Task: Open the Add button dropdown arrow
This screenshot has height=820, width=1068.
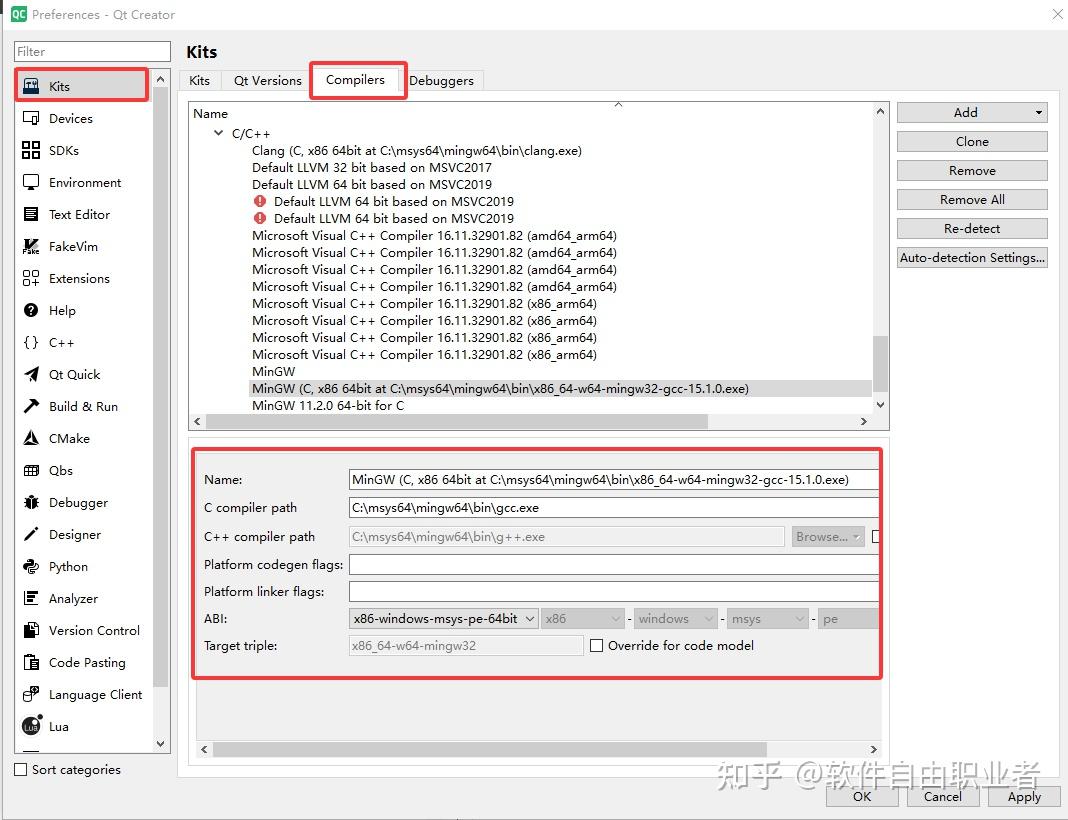Action: coord(1037,112)
